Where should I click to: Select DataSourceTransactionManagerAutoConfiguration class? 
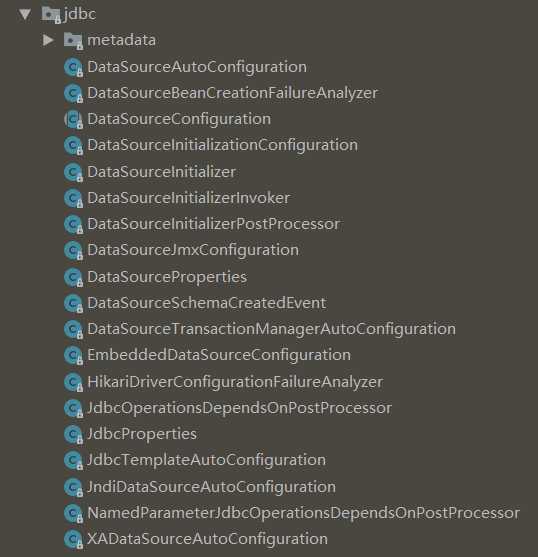[x=272, y=329]
